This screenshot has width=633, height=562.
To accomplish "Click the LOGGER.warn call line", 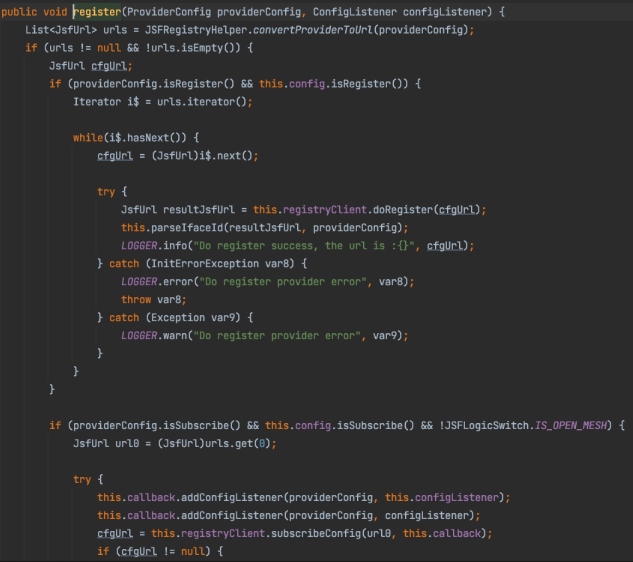I will pyautogui.click(x=265, y=336).
